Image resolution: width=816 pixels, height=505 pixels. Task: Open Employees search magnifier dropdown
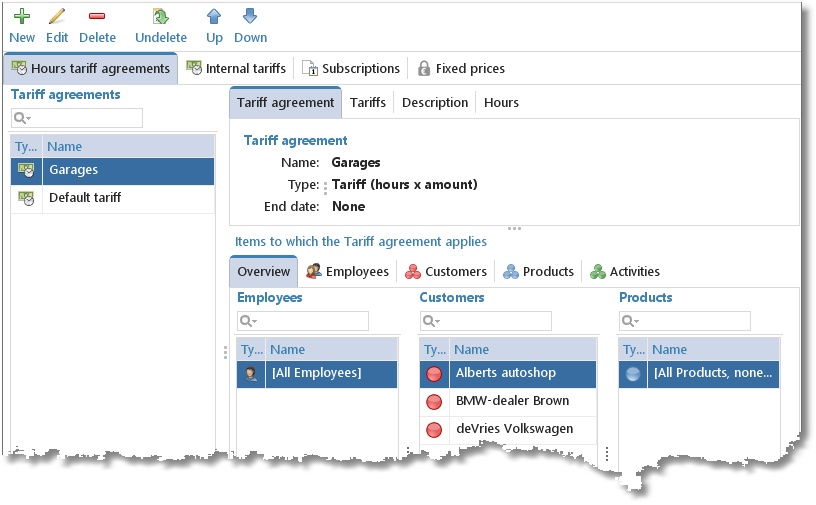point(248,321)
